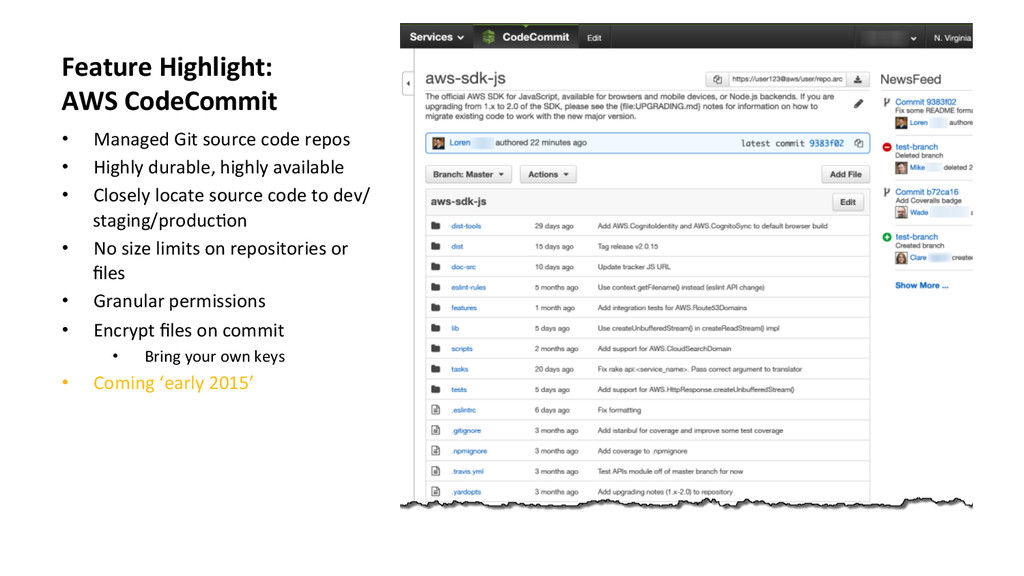This screenshot has width=1024, height=576.
Task: Open the .gitignore file link
Action: click(x=466, y=430)
